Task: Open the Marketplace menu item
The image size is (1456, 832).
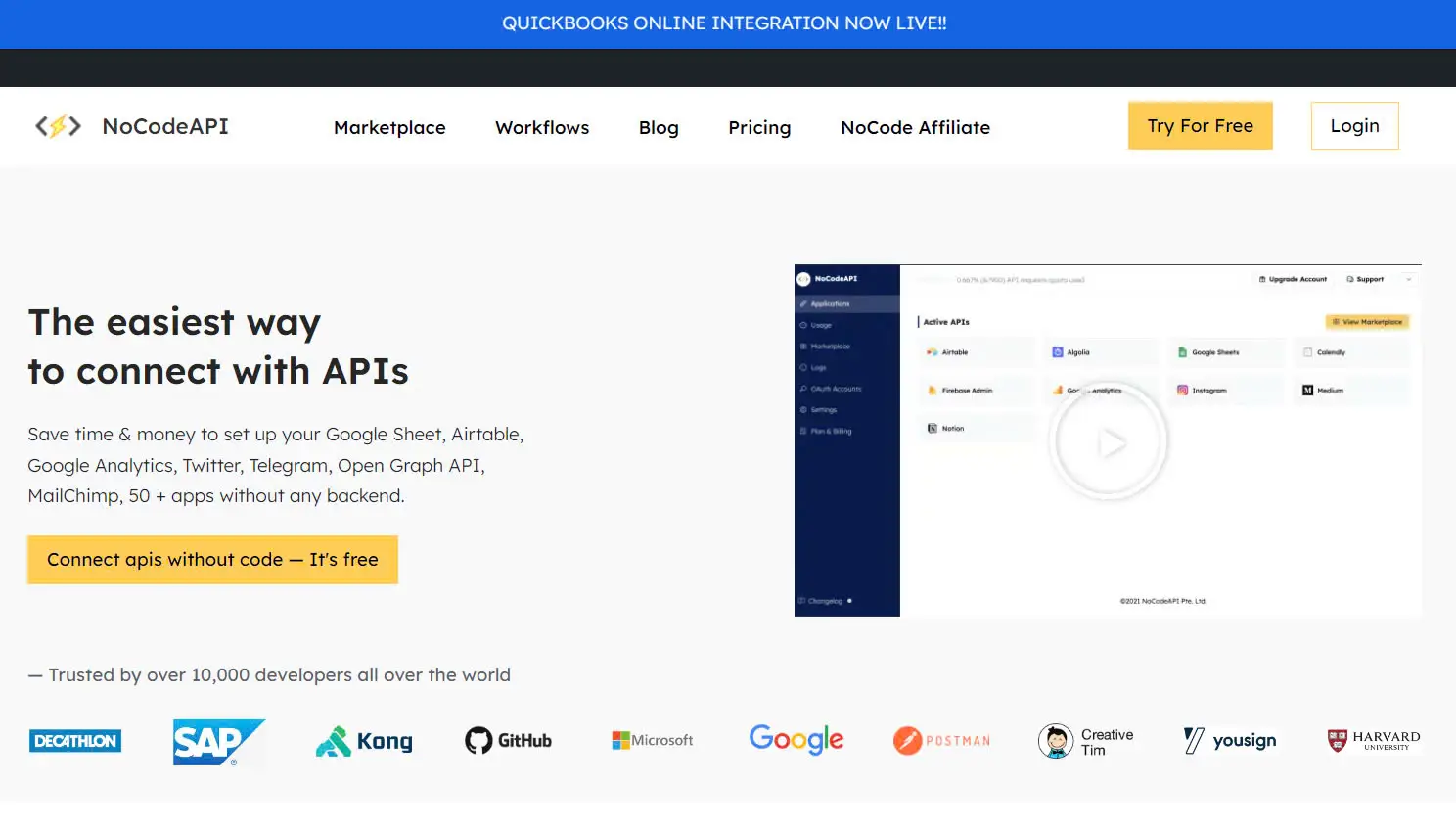Action: click(x=389, y=127)
